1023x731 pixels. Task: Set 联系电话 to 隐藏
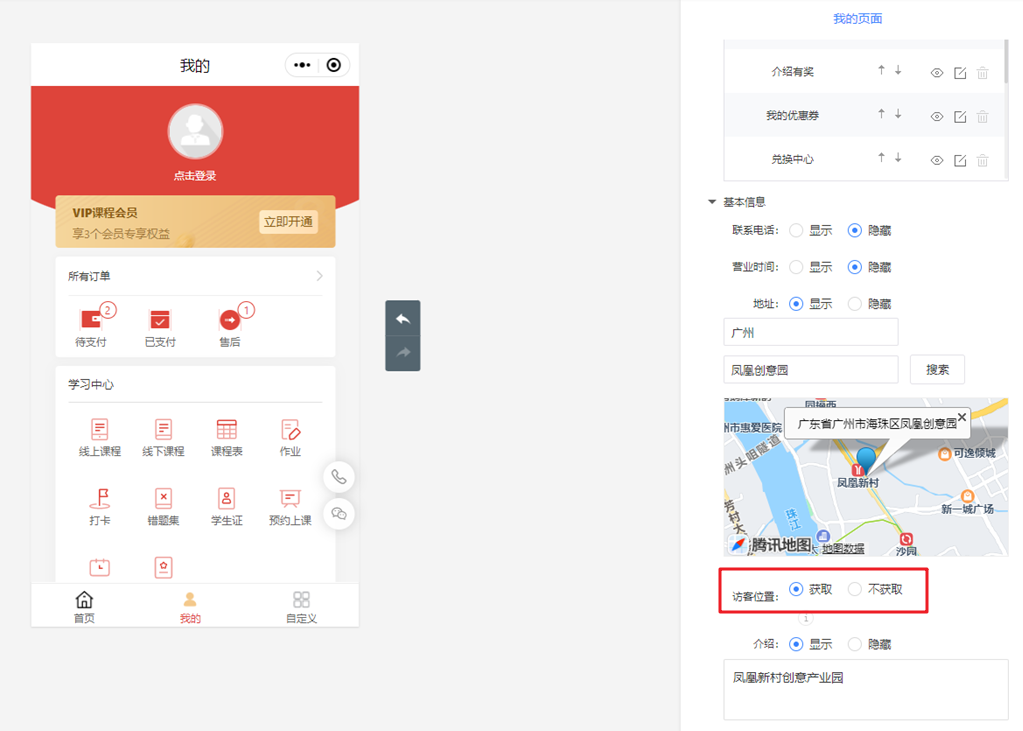[x=855, y=230]
